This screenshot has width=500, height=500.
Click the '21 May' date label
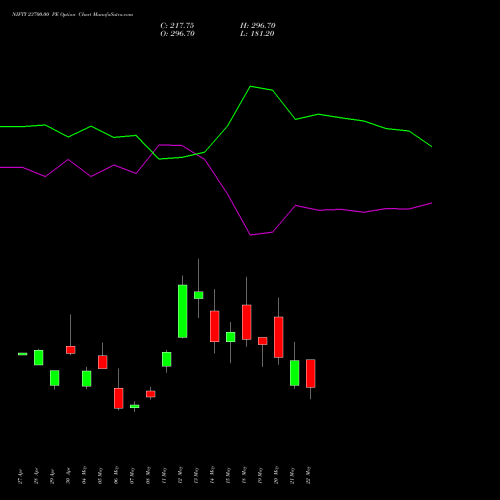click(x=292, y=475)
